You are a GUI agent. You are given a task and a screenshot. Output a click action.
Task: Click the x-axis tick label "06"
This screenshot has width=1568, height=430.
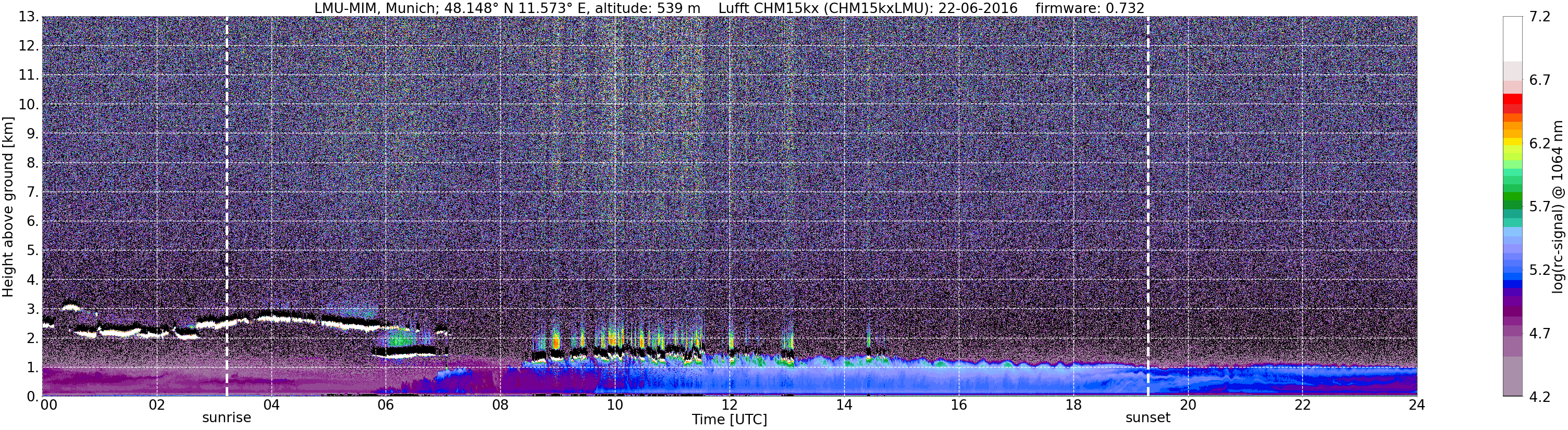[385, 405]
